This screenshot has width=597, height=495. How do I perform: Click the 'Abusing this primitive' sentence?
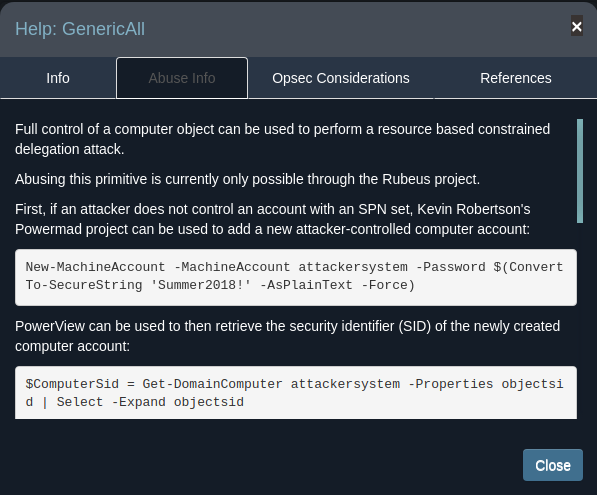(247, 179)
